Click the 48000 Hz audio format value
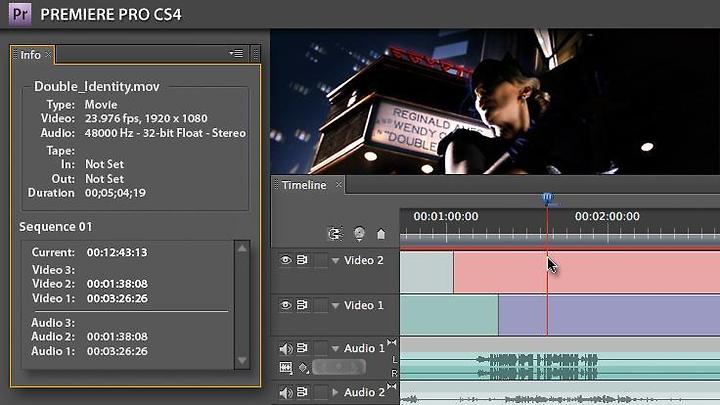Viewport: 720px width, 405px height. tap(165, 133)
